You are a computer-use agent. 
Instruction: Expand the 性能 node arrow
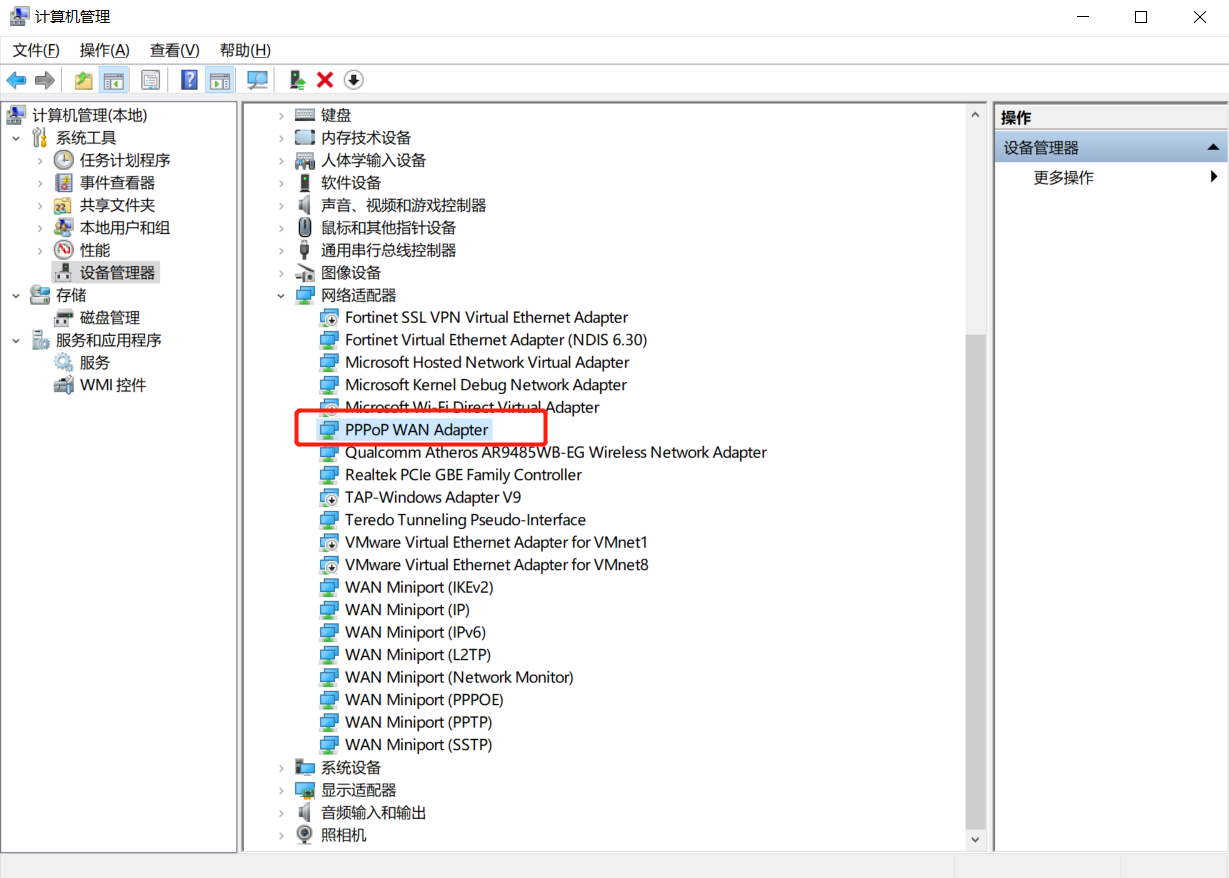coord(40,250)
